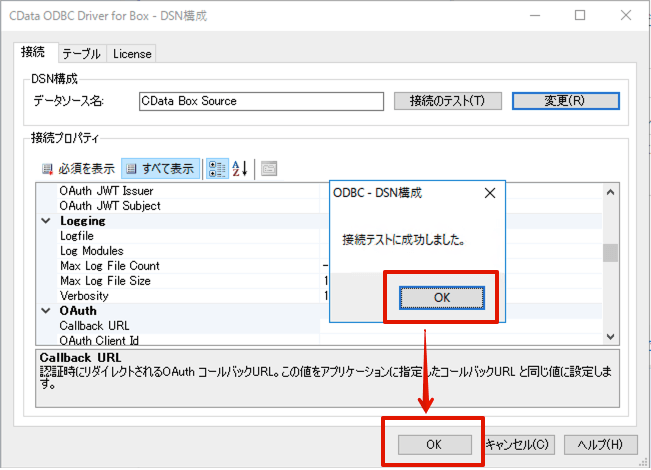Open help with ヘルプ(H) button
The width and height of the screenshot is (651, 470).
(600, 445)
